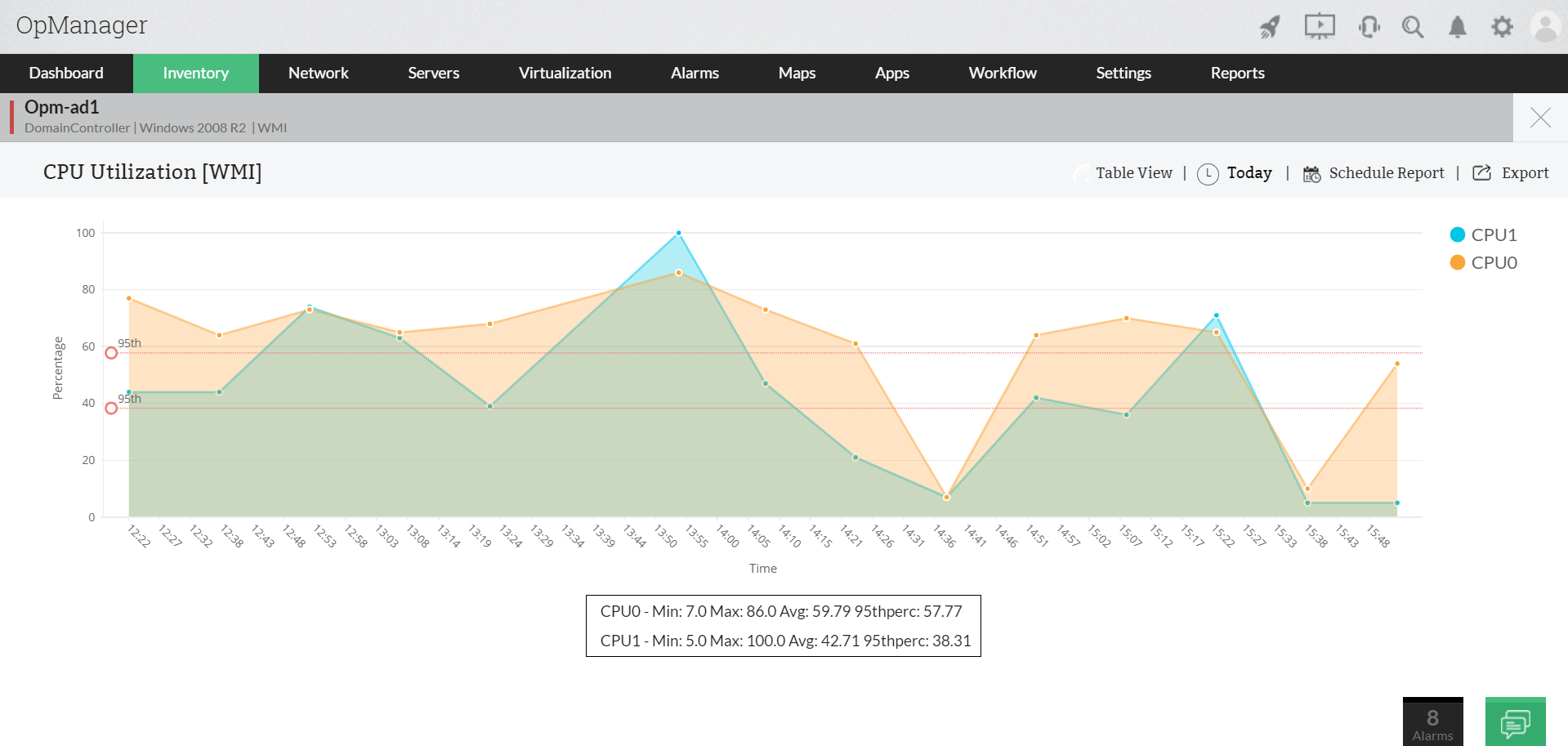This screenshot has width=1568, height=746.
Task: Click the clock icon beside Today
Action: (1208, 173)
